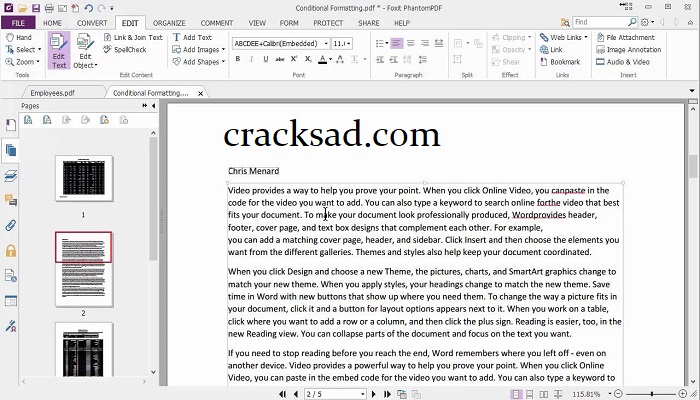Screen dimensions: 700x400
Task: Open the Security sidebar panel
Action: (x=11, y=251)
